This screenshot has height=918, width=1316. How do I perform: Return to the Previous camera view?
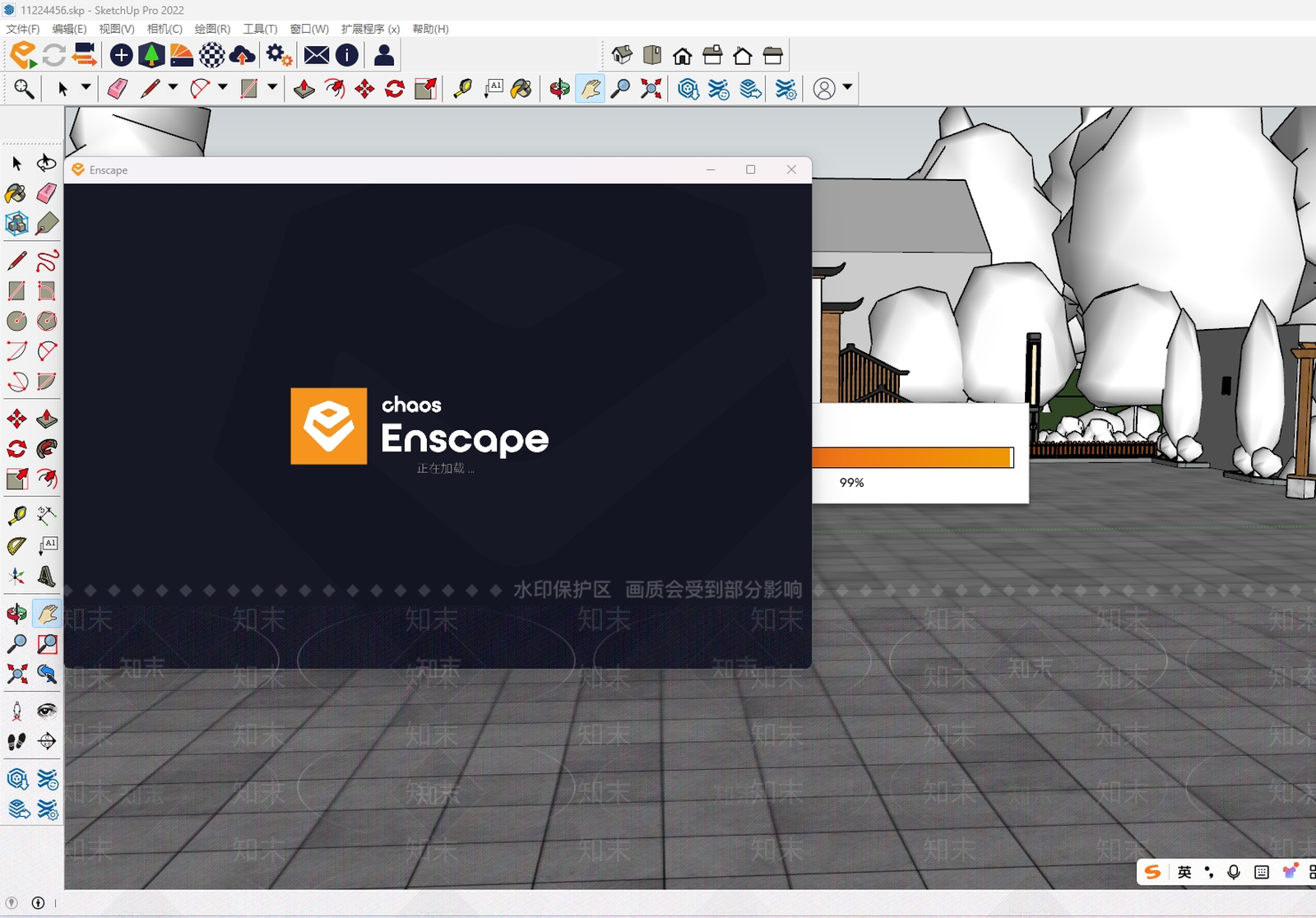(47, 674)
